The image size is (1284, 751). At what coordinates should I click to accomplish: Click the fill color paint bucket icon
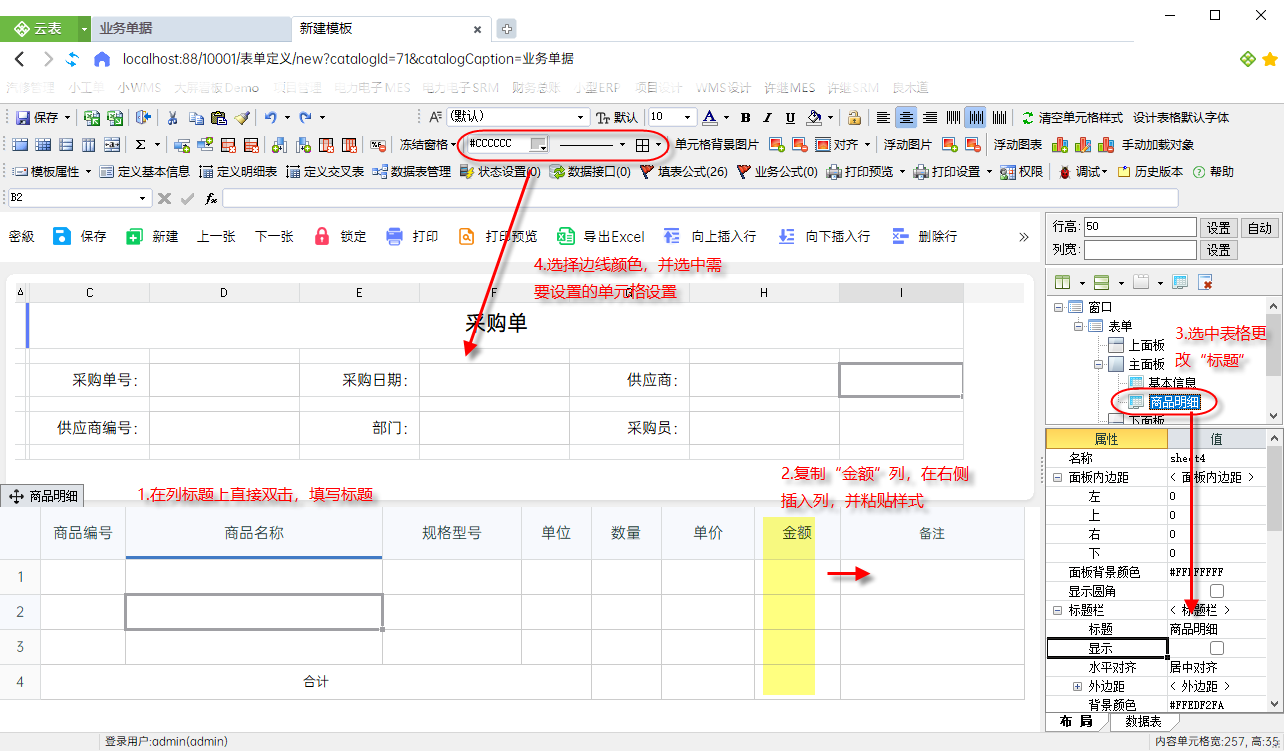tap(815, 117)
